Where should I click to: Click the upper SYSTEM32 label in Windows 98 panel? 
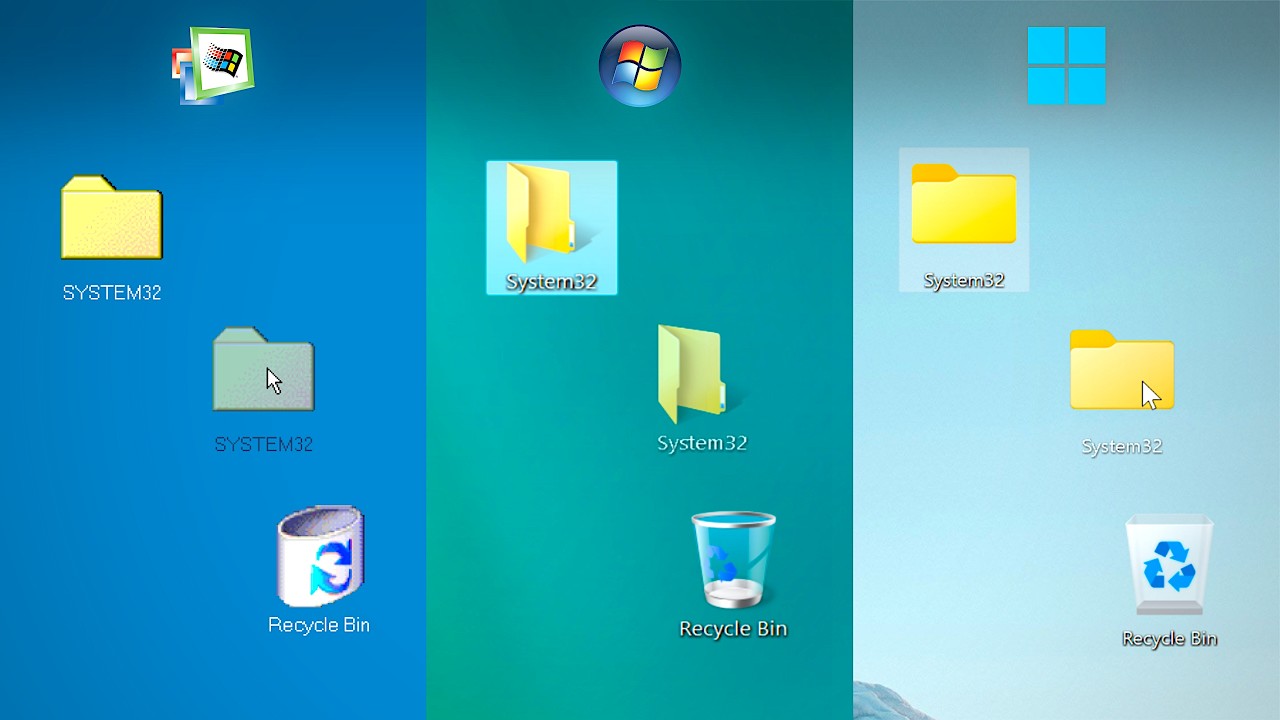point(112,293)
